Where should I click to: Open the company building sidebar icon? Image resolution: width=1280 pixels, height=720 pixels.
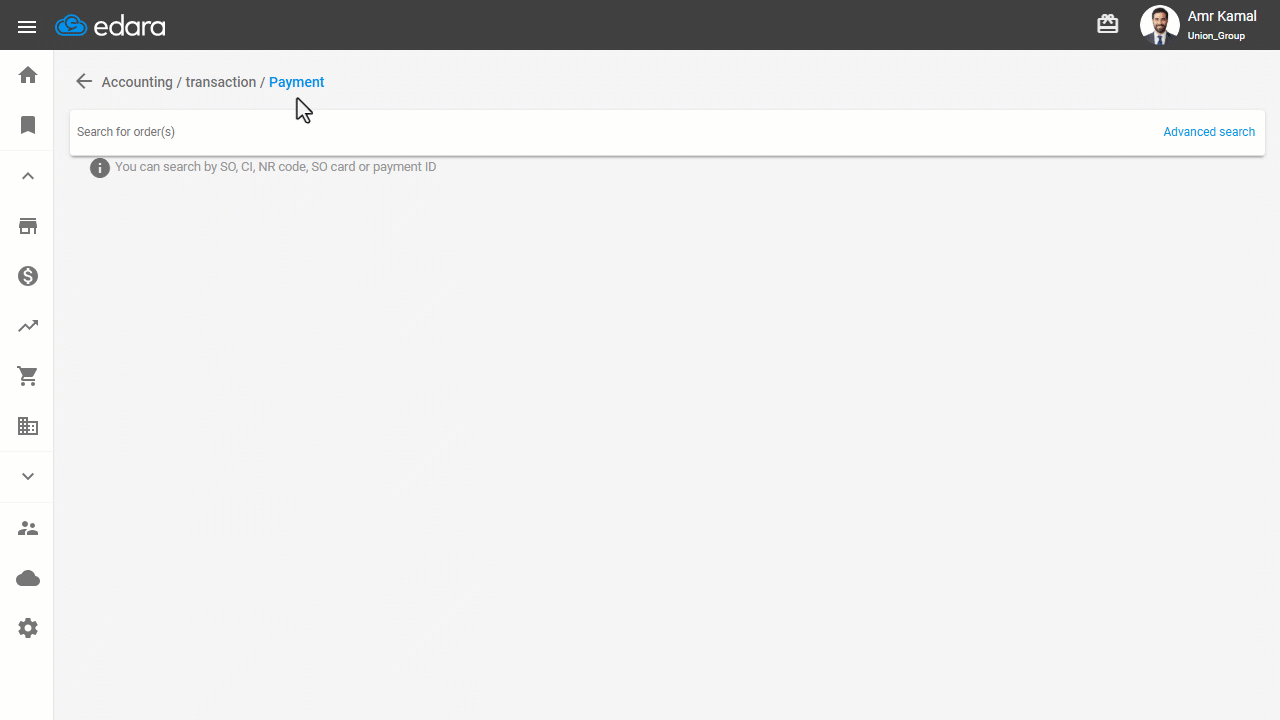coord(28,426)
